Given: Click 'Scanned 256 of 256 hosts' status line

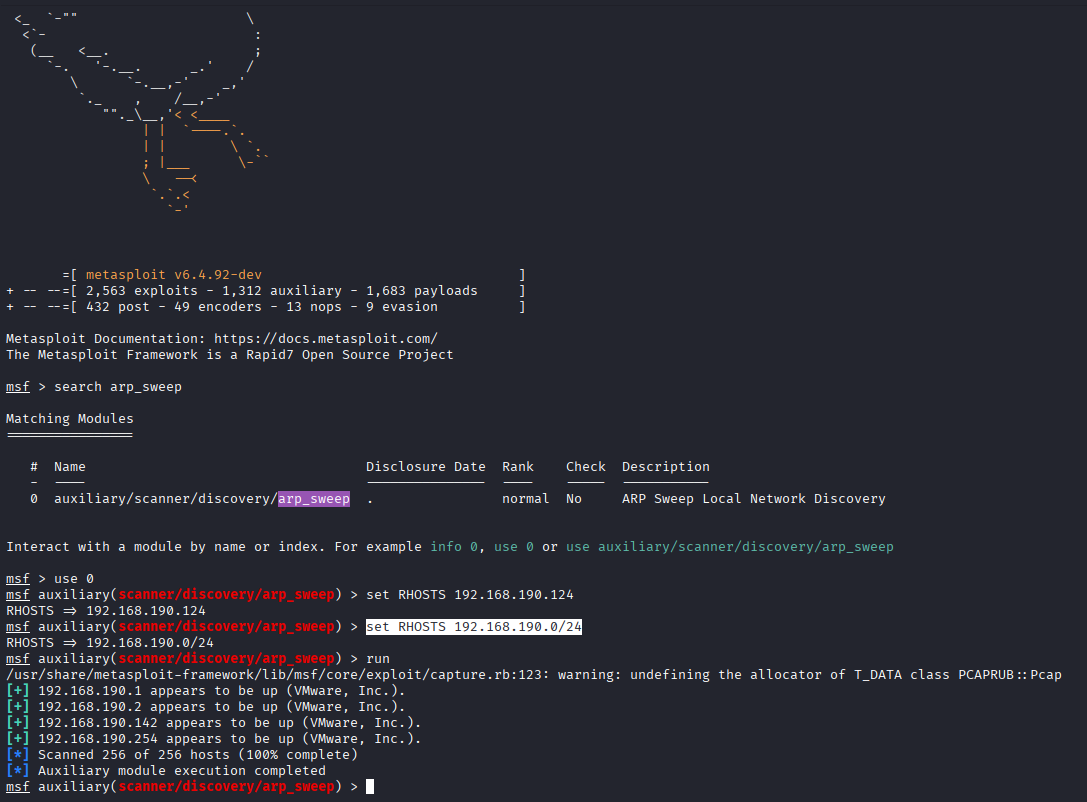Looking at the screenshot, I should pos(182,754).
